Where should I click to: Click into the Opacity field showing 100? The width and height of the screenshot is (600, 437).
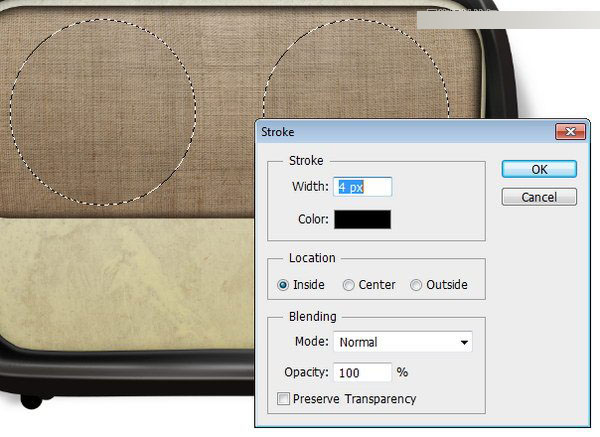[x=362, y=372]
